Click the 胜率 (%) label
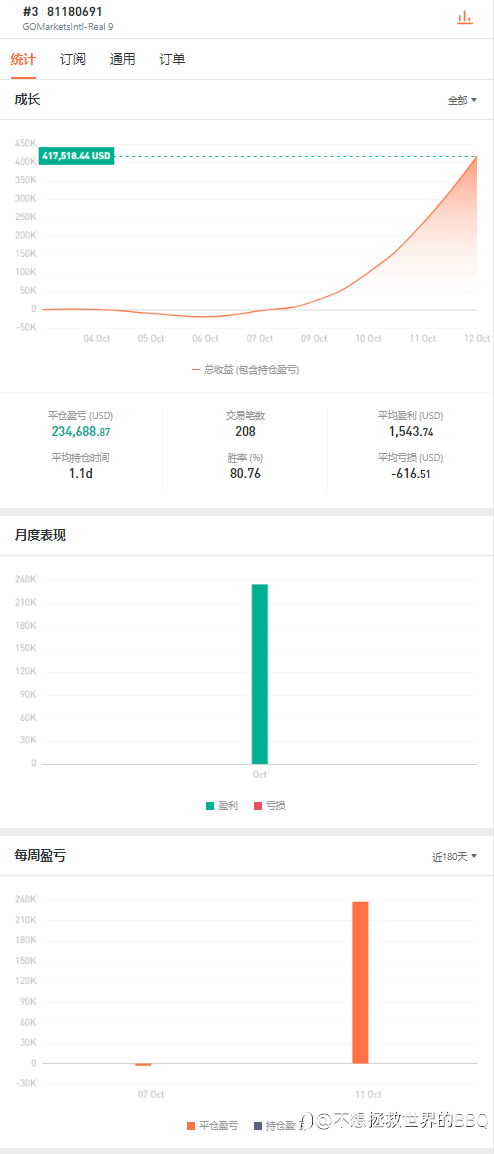 pyautogui.click(x=245, y=457)
